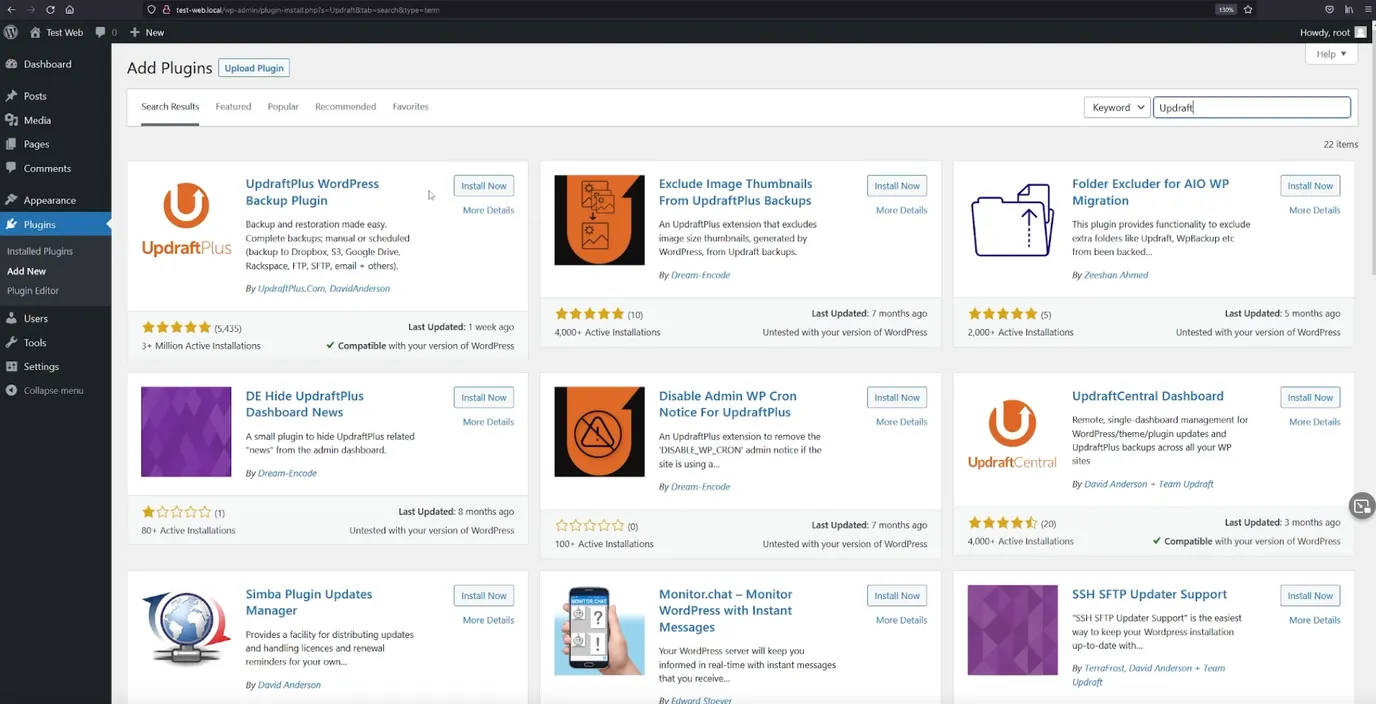Image resolution: width=1376 pixels, height=704 pixels.
Task: Open Settings in the sidebar
Action: click(41, 366)
